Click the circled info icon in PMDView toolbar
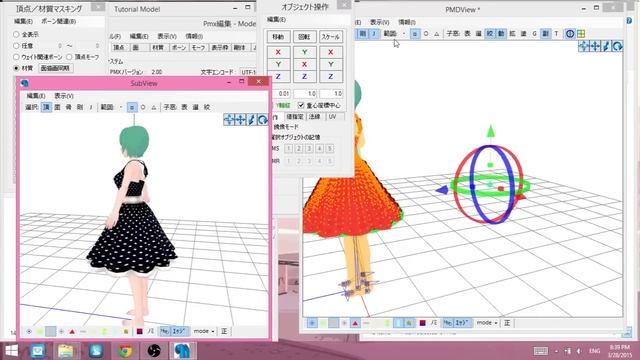 tap(570, 34)
